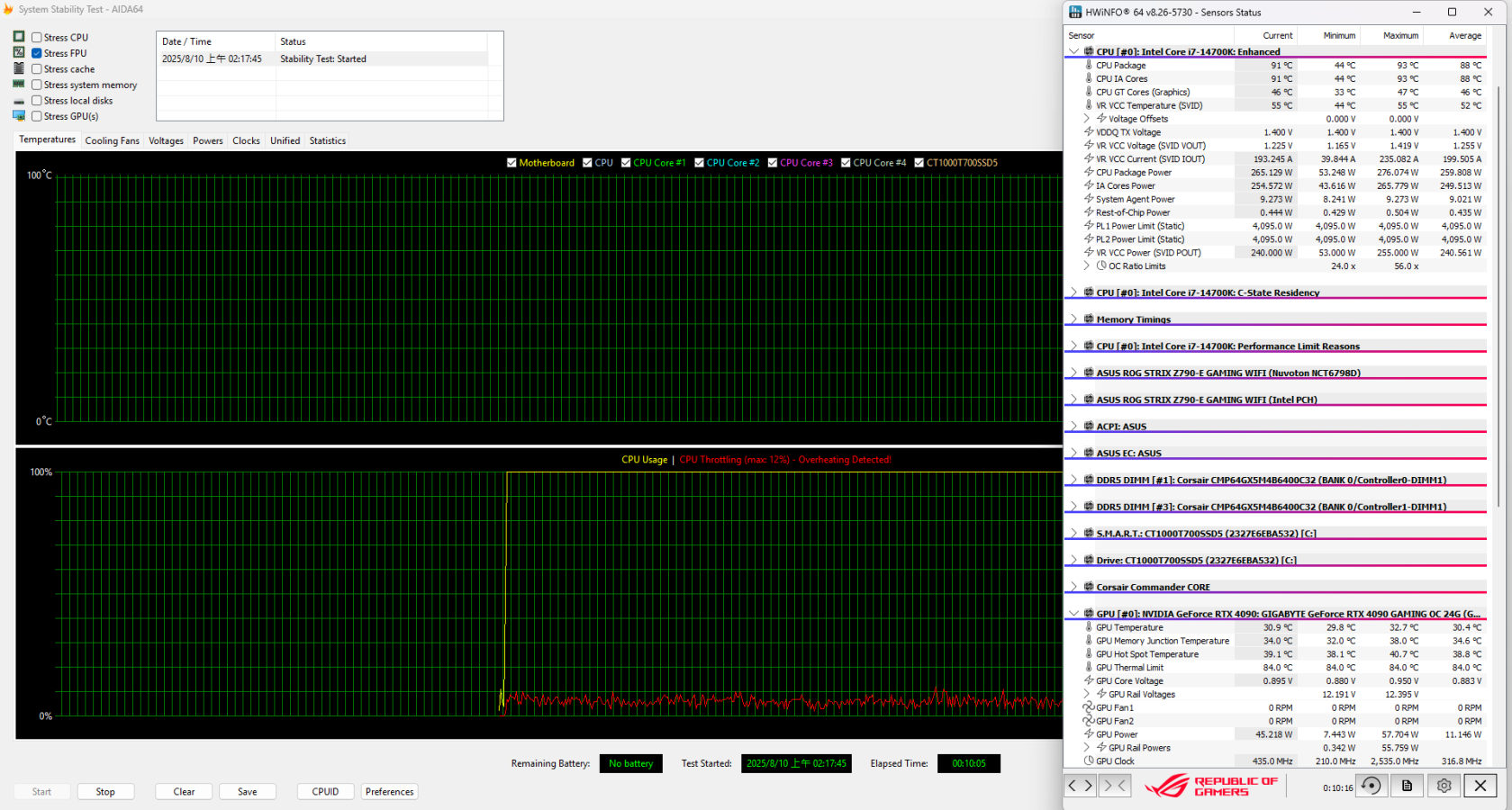1512x810 pixels.
Task: Collapse the NVIDIA GeForce RTX 4090 GPU group
Action: [1073, 614]
